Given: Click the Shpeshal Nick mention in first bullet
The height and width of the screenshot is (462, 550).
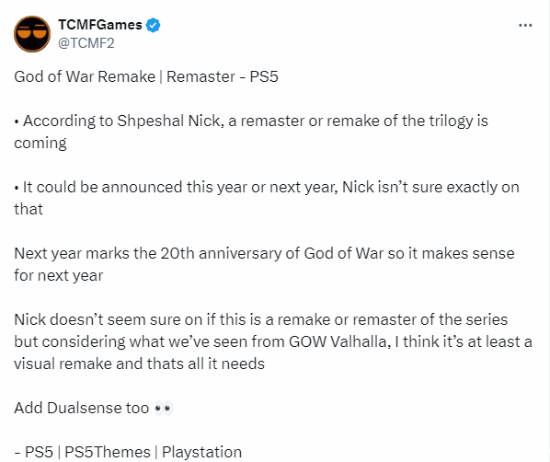Looking at the screenshot, I should pyautogui.click(x=169, y=121).
